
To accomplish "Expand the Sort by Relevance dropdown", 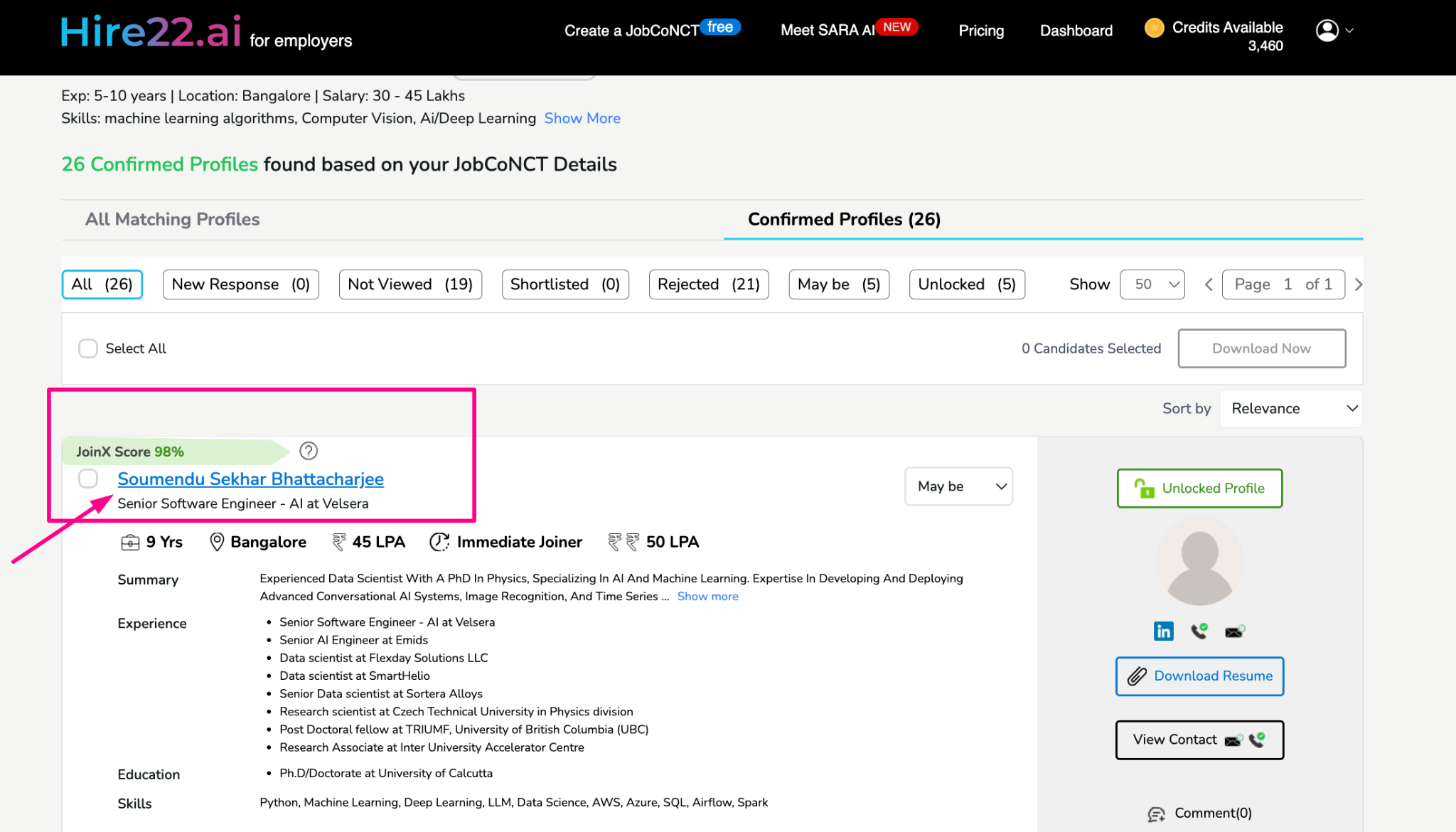I will (1291, 408).
